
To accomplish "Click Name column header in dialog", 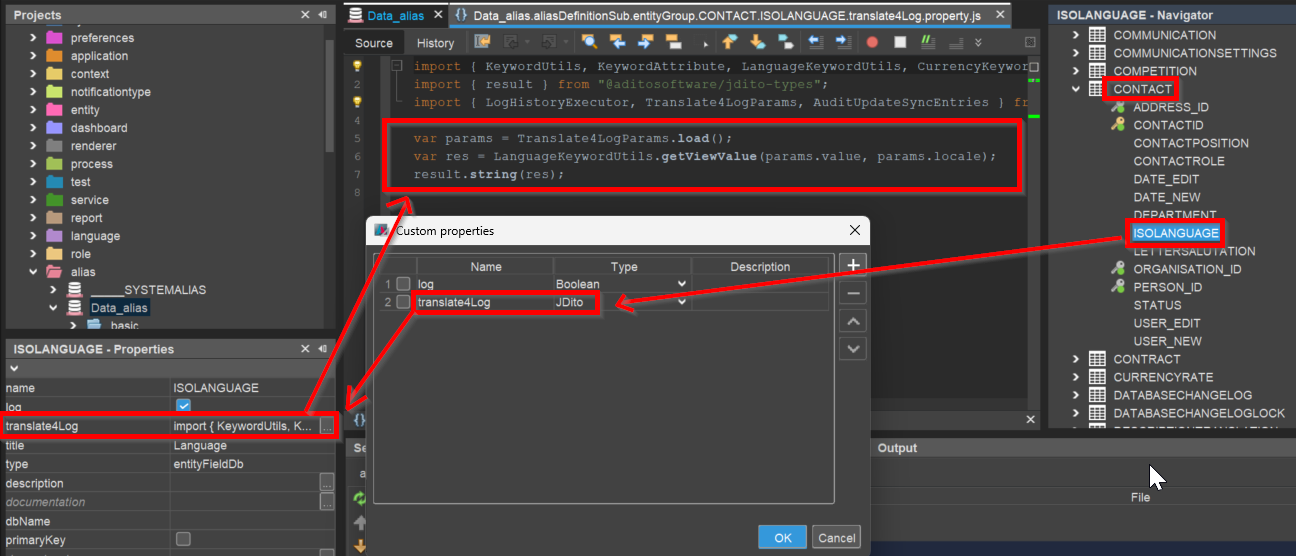I will tap(486, 267).
